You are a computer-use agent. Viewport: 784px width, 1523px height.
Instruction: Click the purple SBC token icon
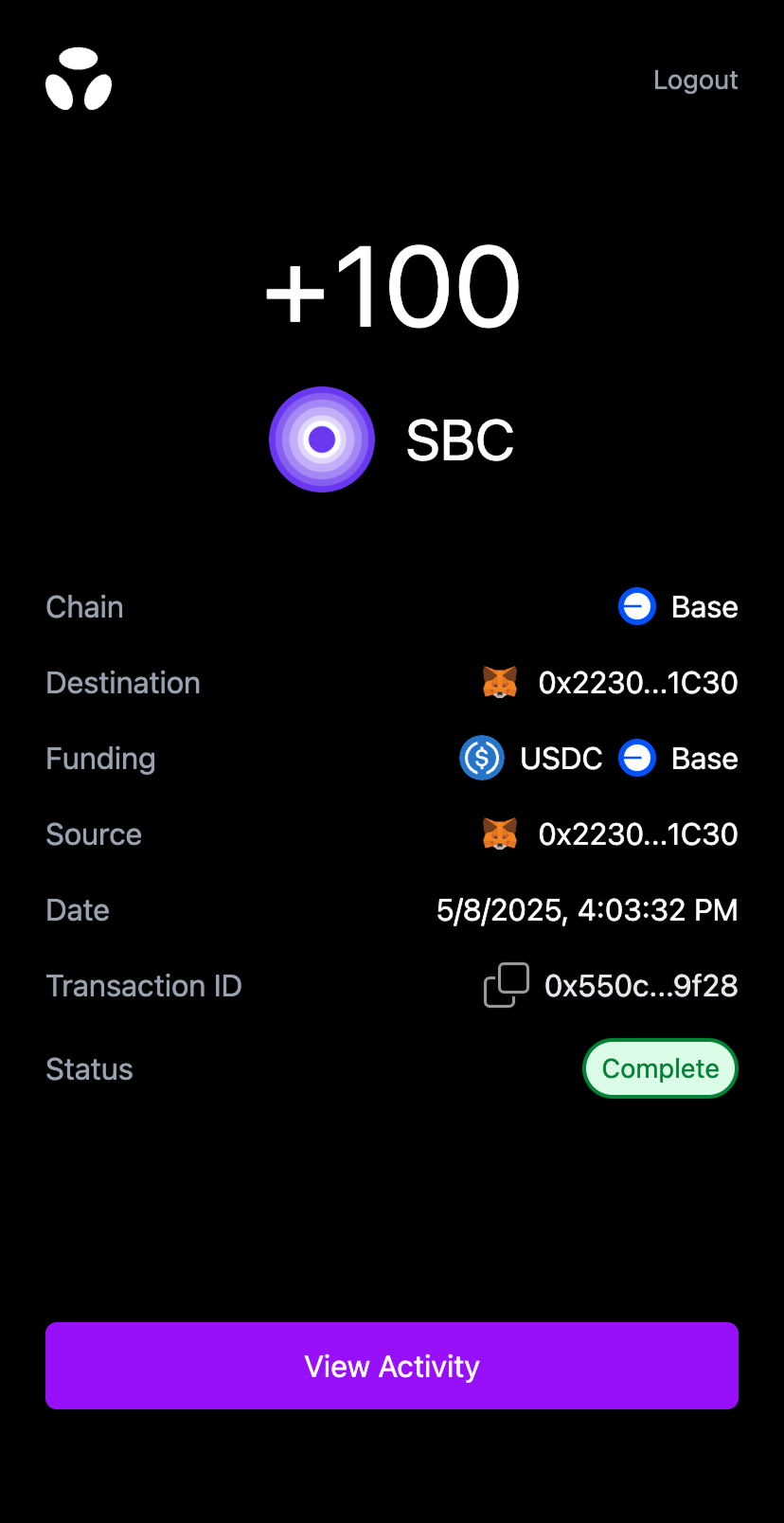[x=322, y=439]
